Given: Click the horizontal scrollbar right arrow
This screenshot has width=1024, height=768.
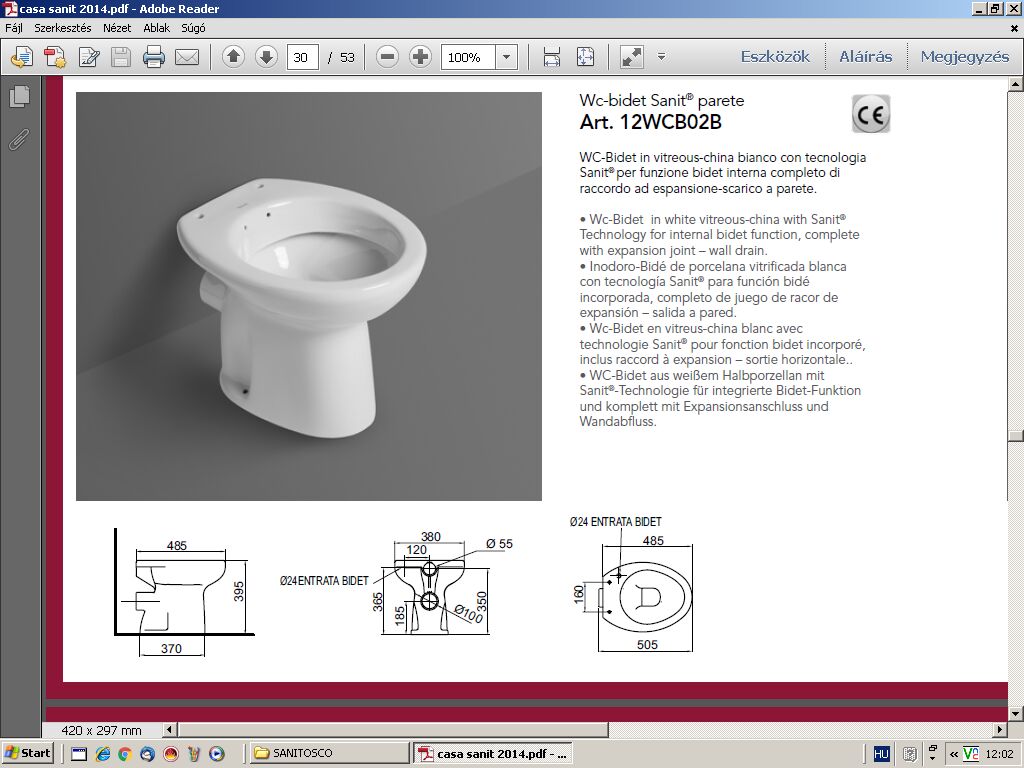Looking at the screenshot, I should 1000,729.
